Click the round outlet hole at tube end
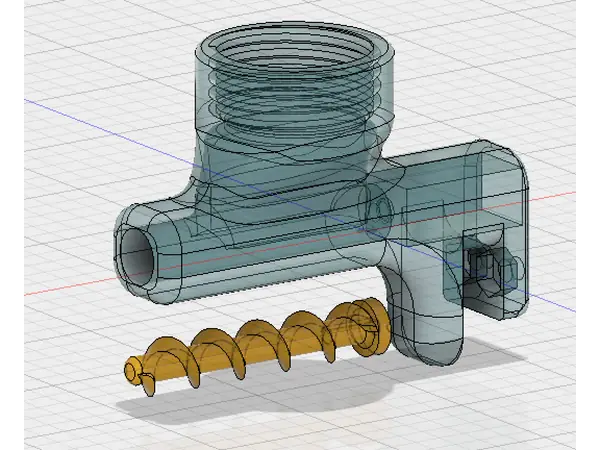Image resolution: width=600 pixels, height=450 pixels. pos(137,256)
